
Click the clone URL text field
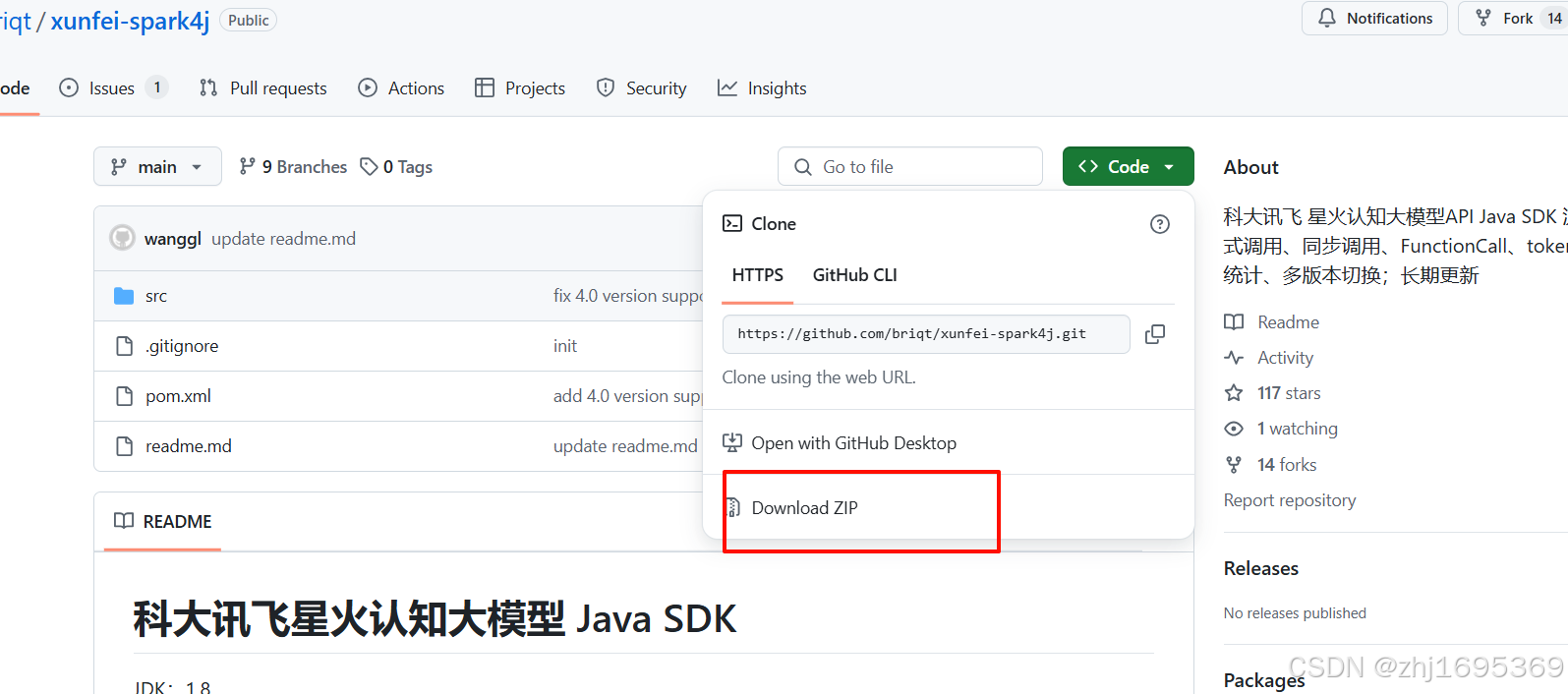[x=926, y=334]
